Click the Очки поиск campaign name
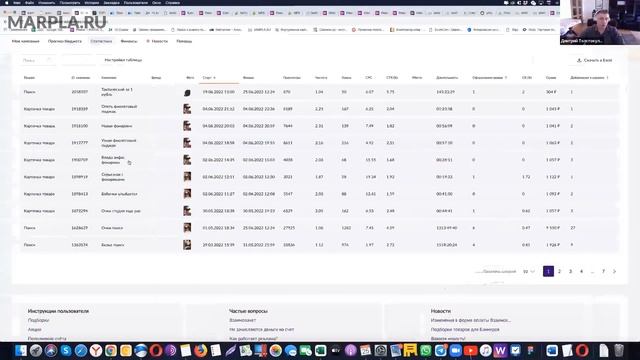The image size is (640, 360). (x=112, y=228)
